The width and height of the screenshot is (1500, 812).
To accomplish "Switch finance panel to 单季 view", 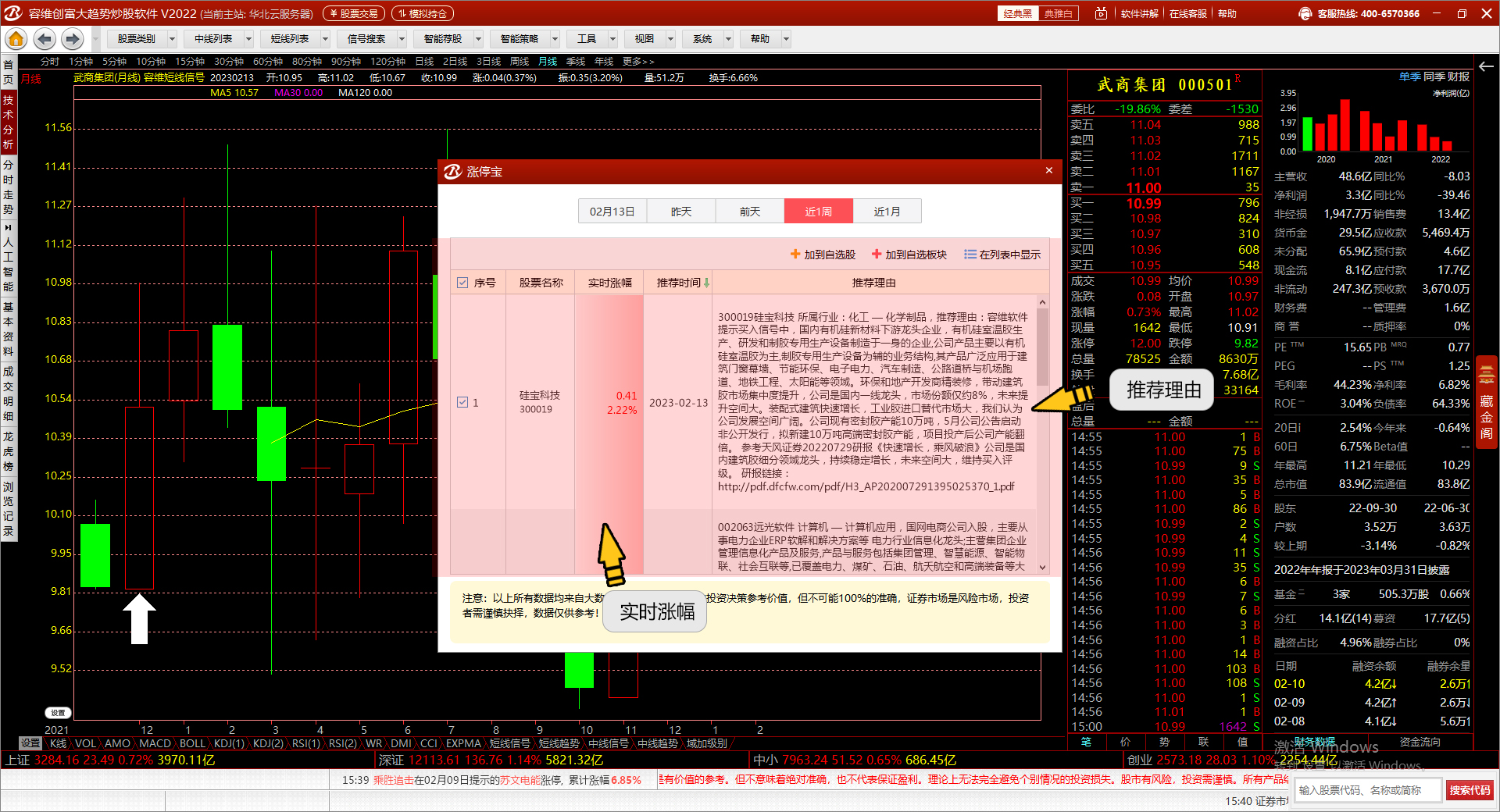I will click(x=1410, y=77).
